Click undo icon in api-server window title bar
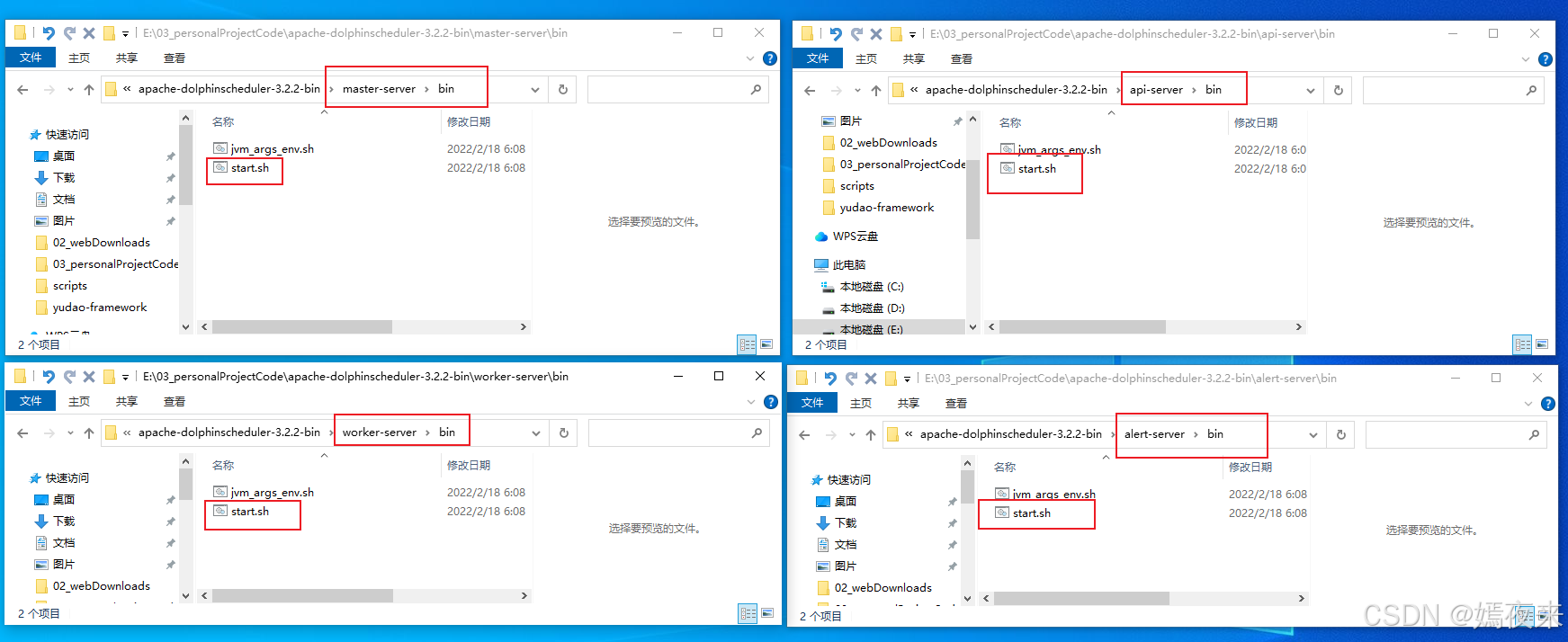 click(836, 34)
